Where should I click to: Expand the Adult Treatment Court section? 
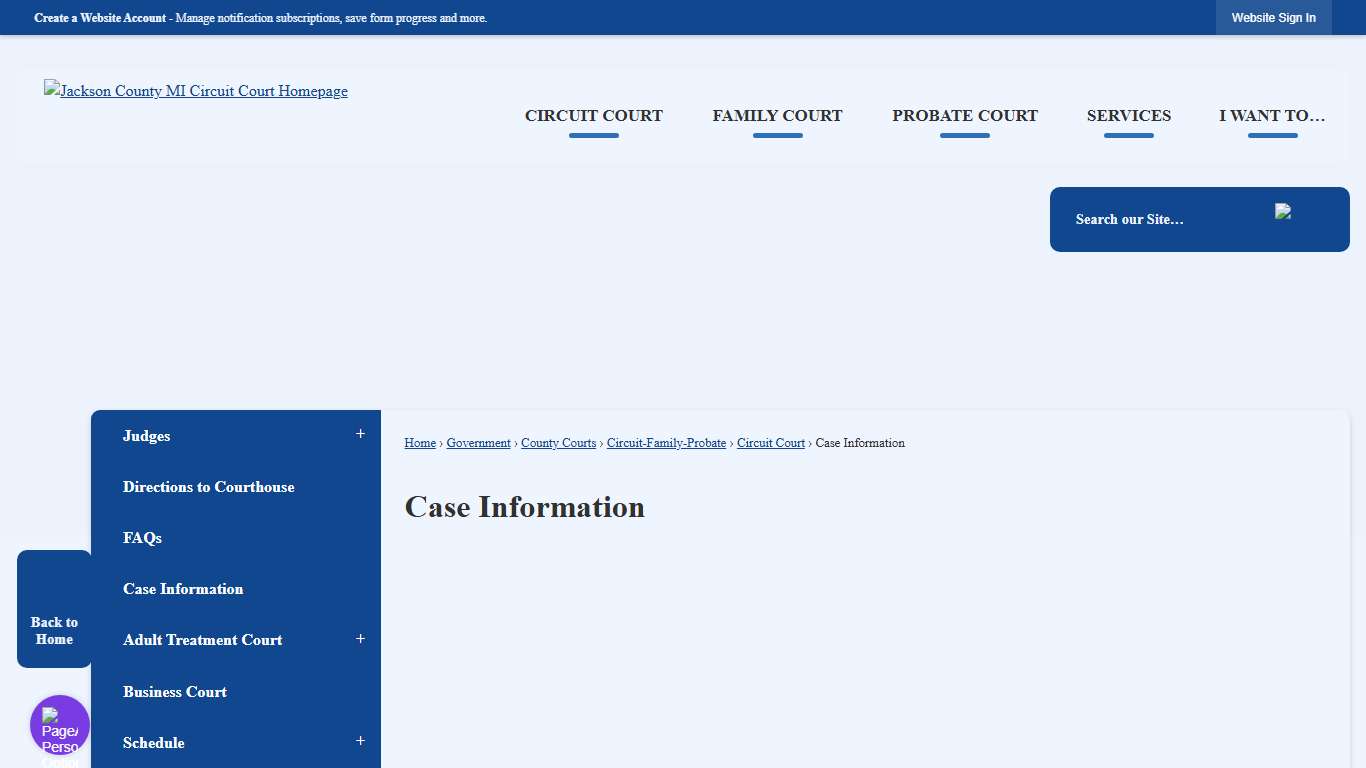tap(360, 639)
